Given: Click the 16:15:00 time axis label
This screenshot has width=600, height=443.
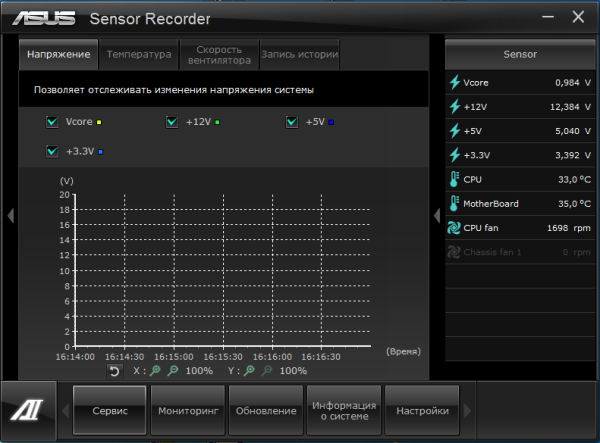Looking at the screenshot, I should [174, 357].
